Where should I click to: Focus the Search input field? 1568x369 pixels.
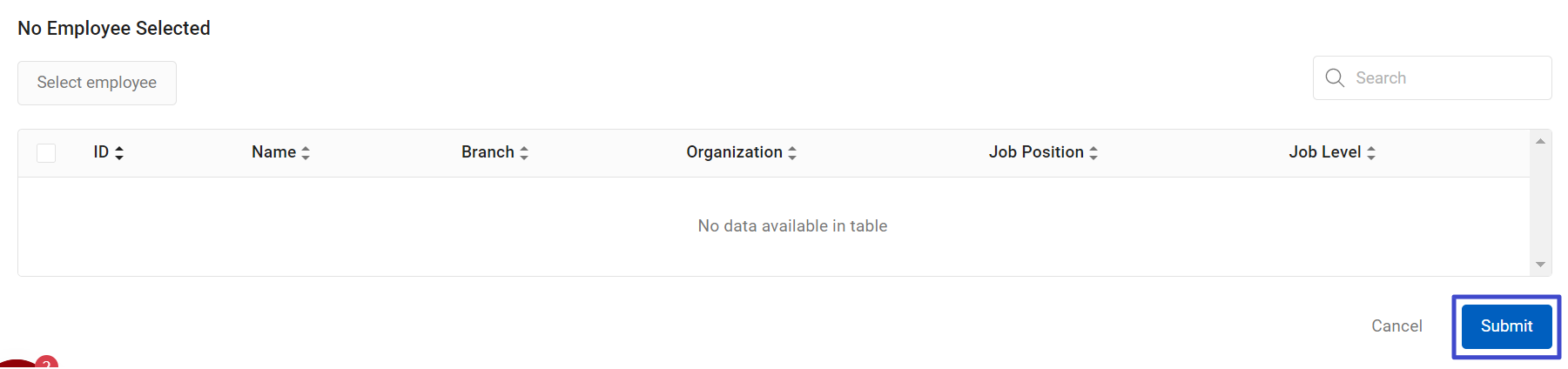click(x=1432, y=78)
